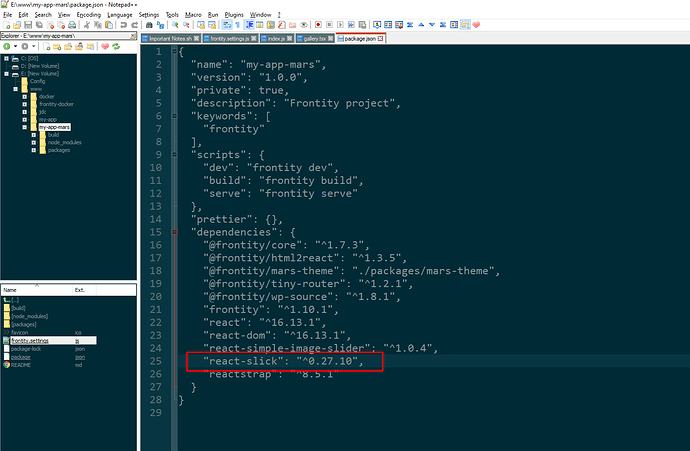Screen dimensions: 690x451
Task: Switch to the frontity.settings.js tab
Action: tap(229, 38)
